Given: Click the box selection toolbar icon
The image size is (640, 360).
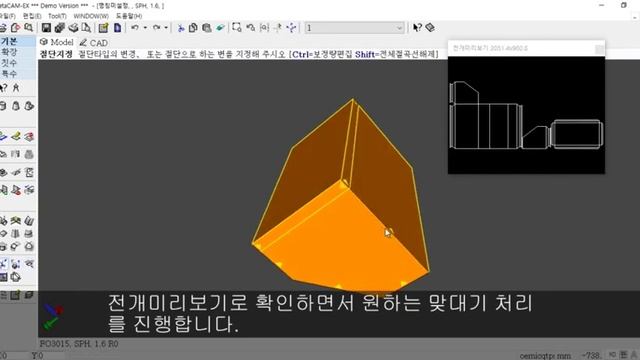Looking at the screenshot, I should tap(237, 28).
